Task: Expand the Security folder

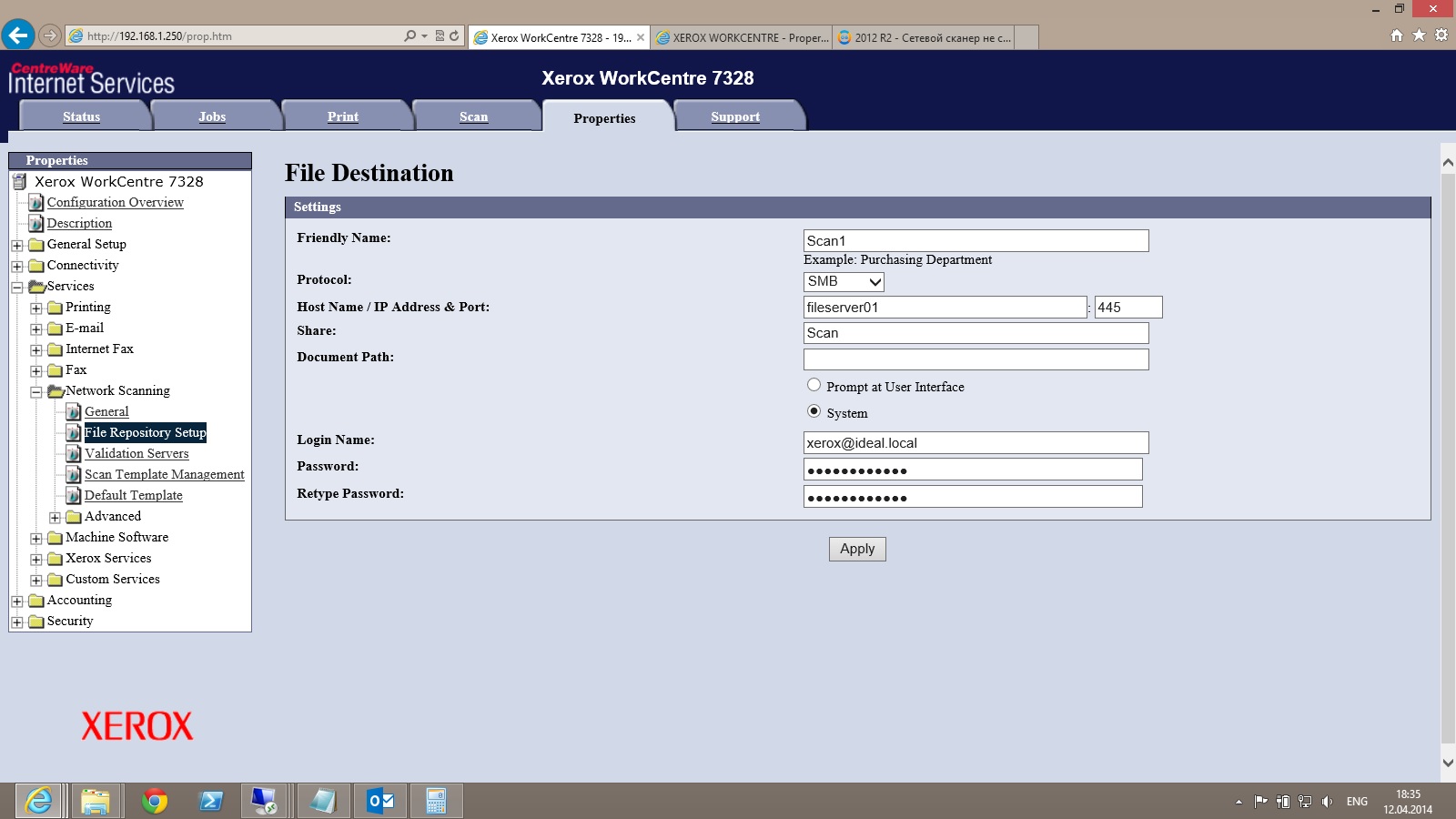Action: tap(17, 622)
